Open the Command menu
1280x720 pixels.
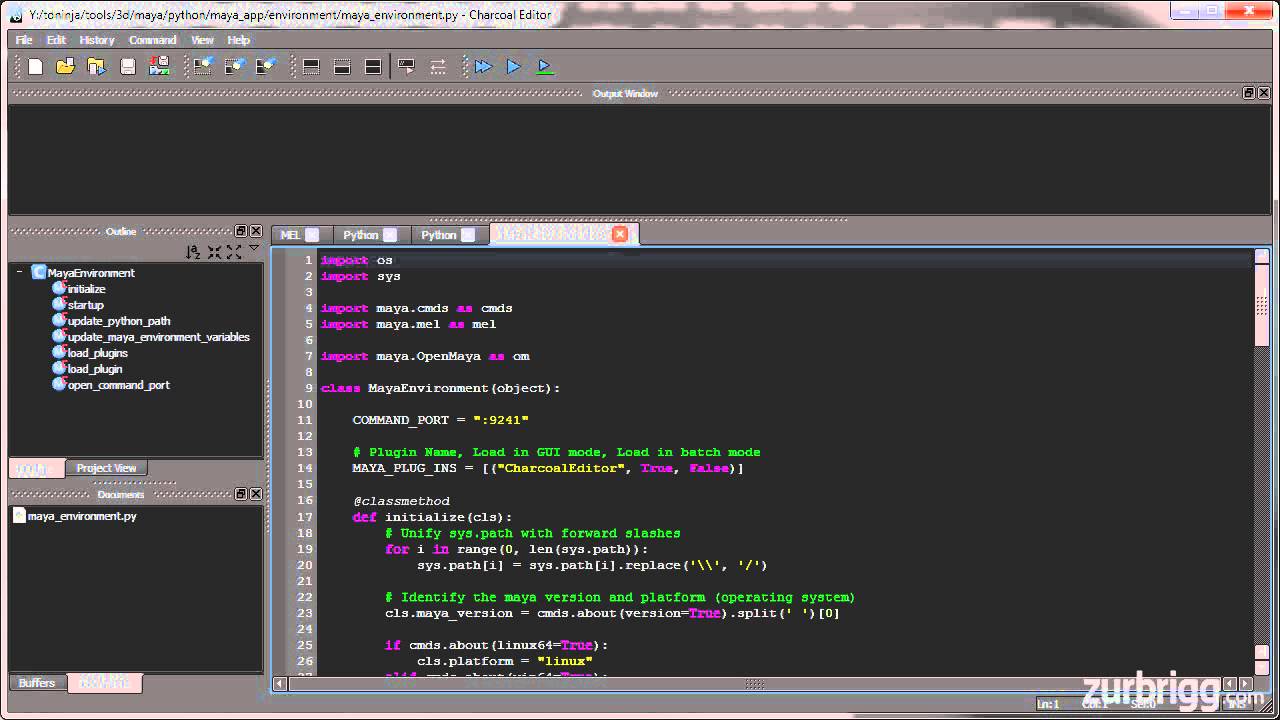(152, 40)
